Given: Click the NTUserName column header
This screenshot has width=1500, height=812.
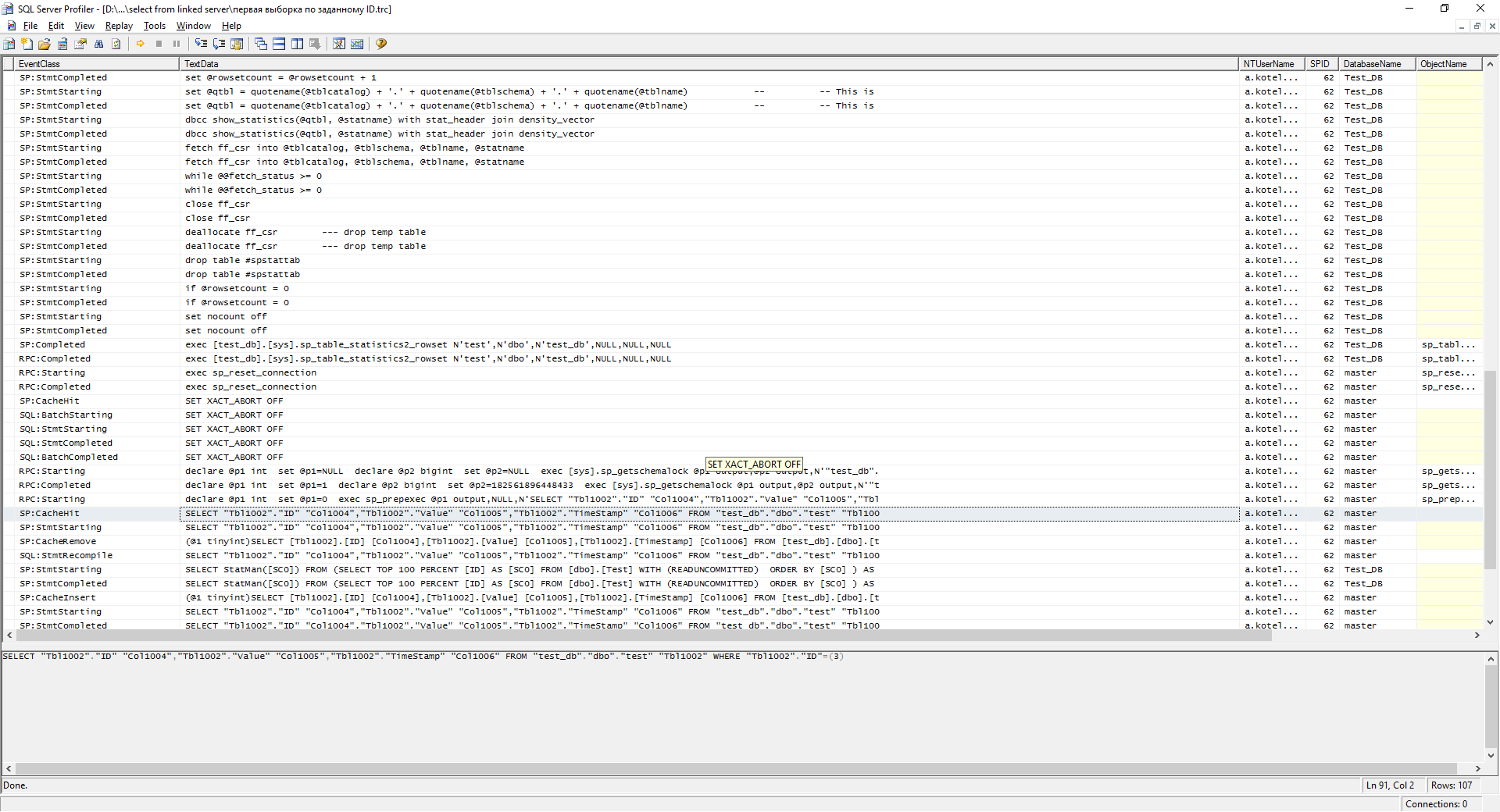Looking at the screenshot, I should pyautogui.click(x=1272, y=64).
